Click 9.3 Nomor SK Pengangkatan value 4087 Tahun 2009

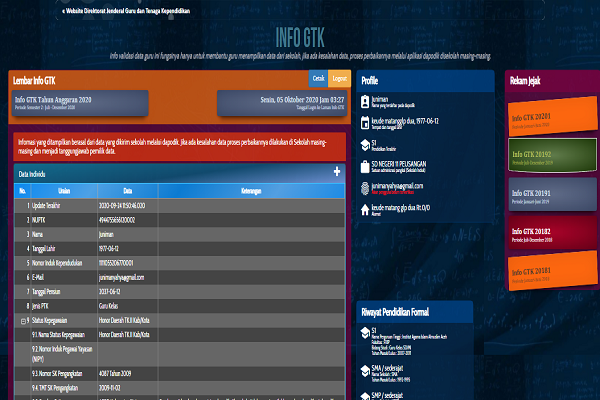tap(115, 374)
